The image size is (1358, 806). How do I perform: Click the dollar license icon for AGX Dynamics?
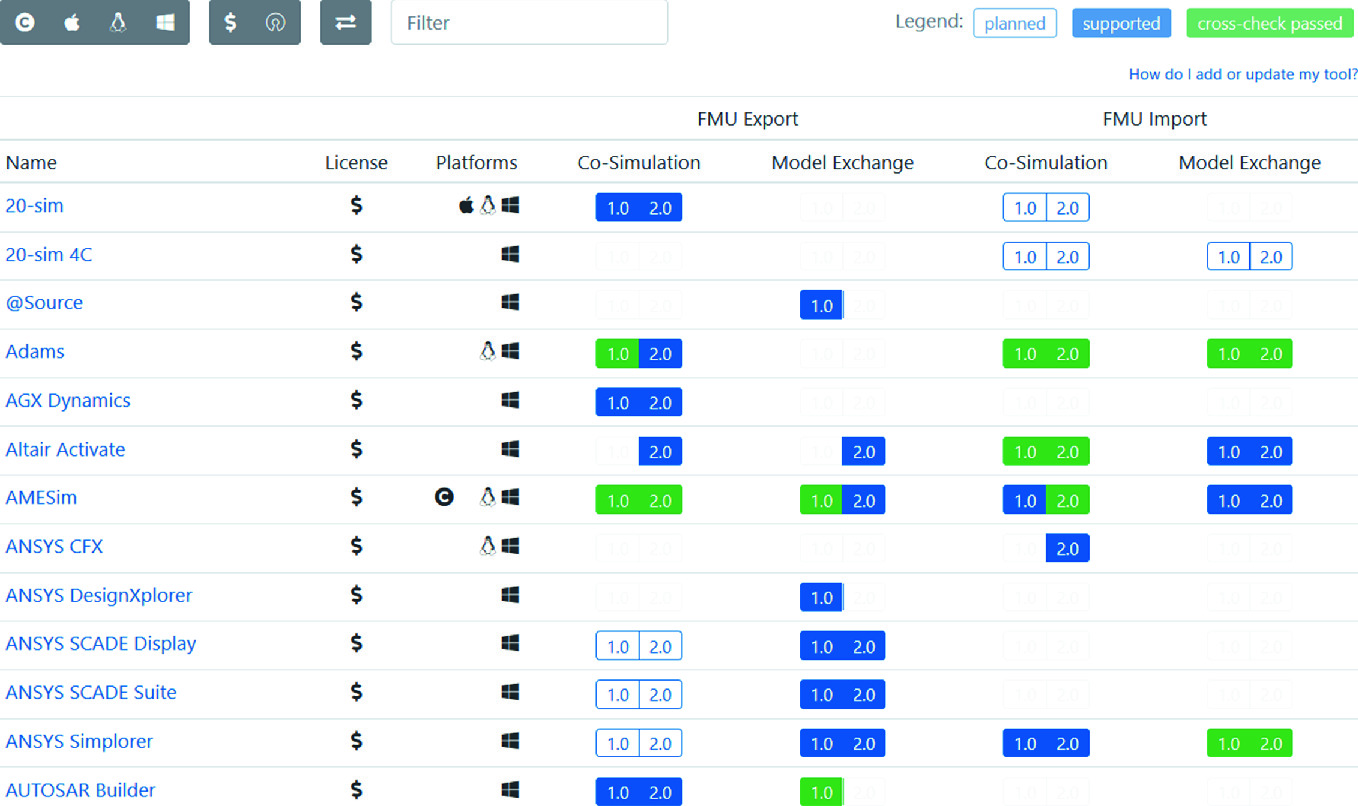(356, 400)
